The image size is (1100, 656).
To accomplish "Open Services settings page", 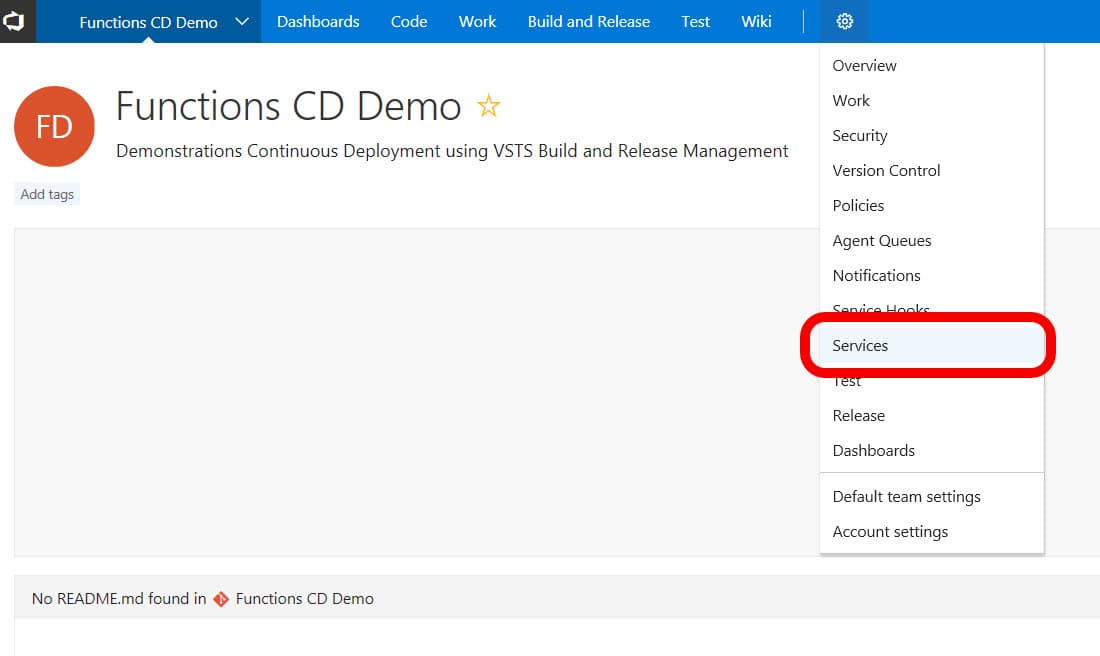I will click(x=932, y=345).
